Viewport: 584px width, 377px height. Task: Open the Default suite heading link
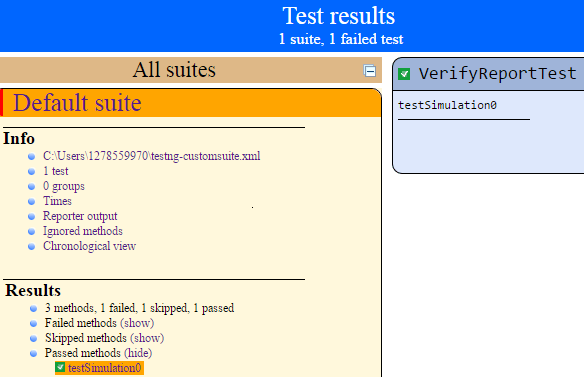point(77,103)
